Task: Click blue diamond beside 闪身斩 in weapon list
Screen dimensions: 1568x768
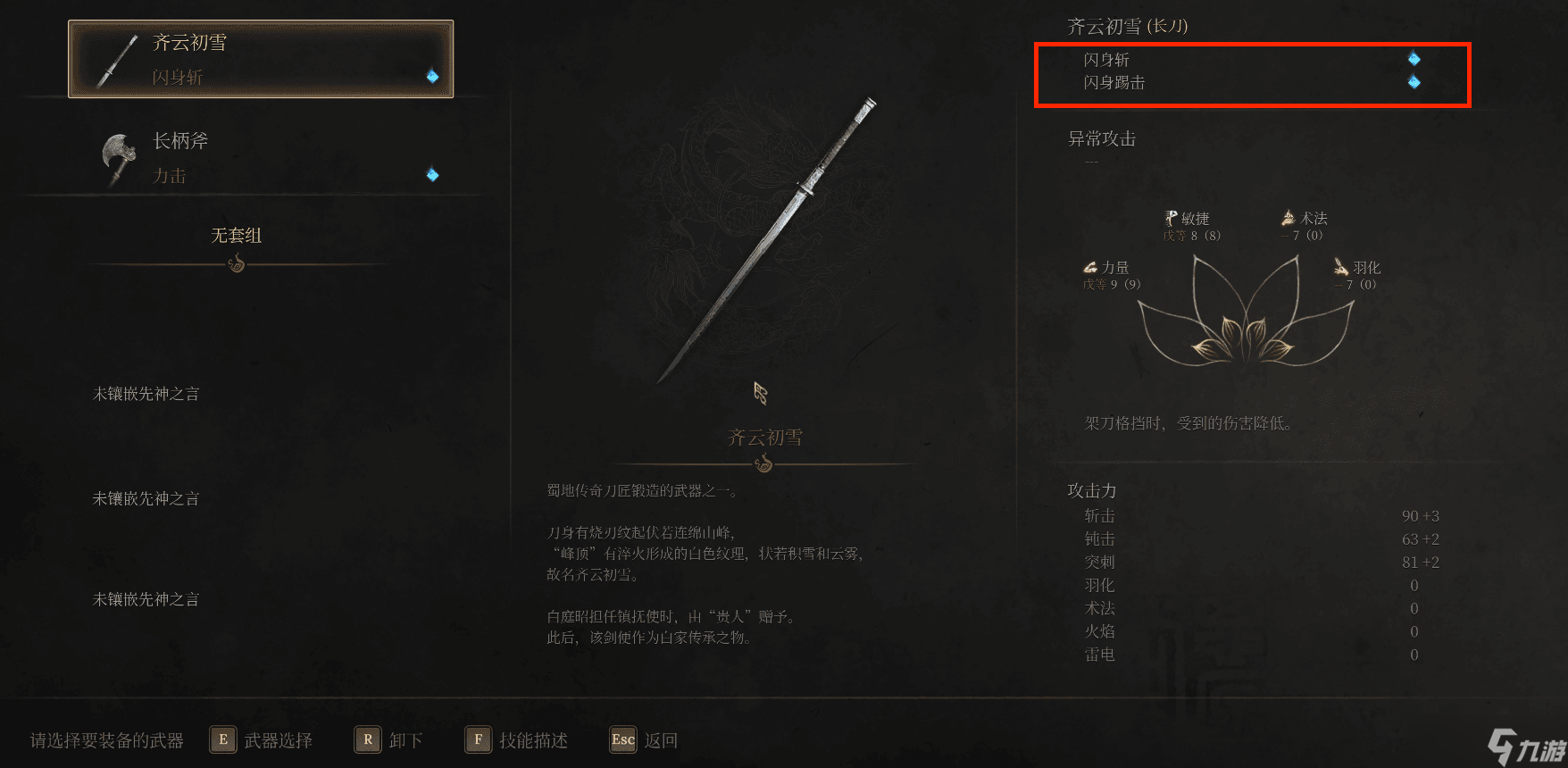Action: click(432, 76)
